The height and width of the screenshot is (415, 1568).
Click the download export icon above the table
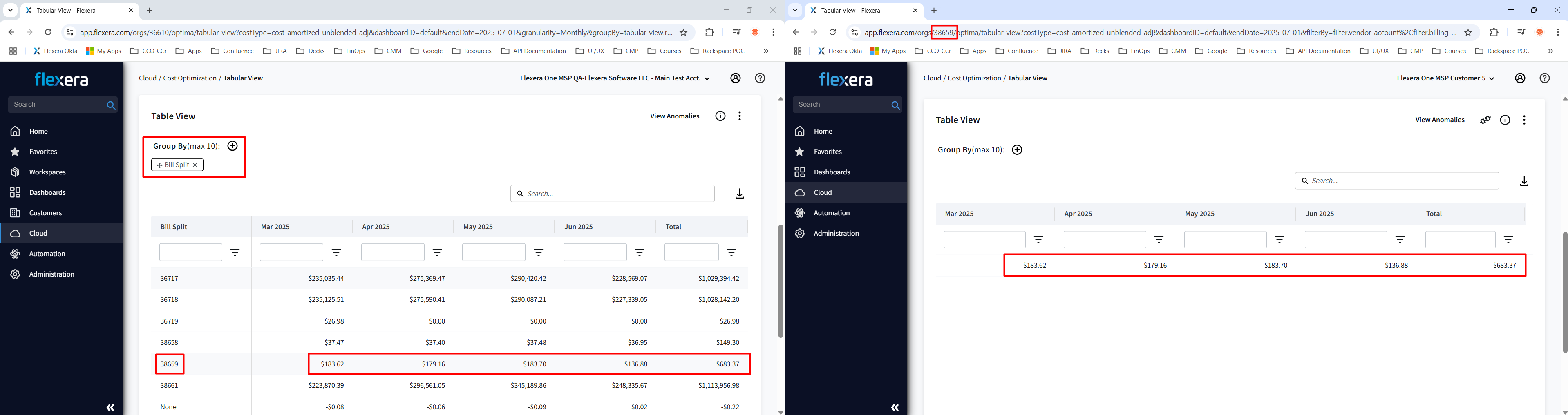click(x=740, y=194)
